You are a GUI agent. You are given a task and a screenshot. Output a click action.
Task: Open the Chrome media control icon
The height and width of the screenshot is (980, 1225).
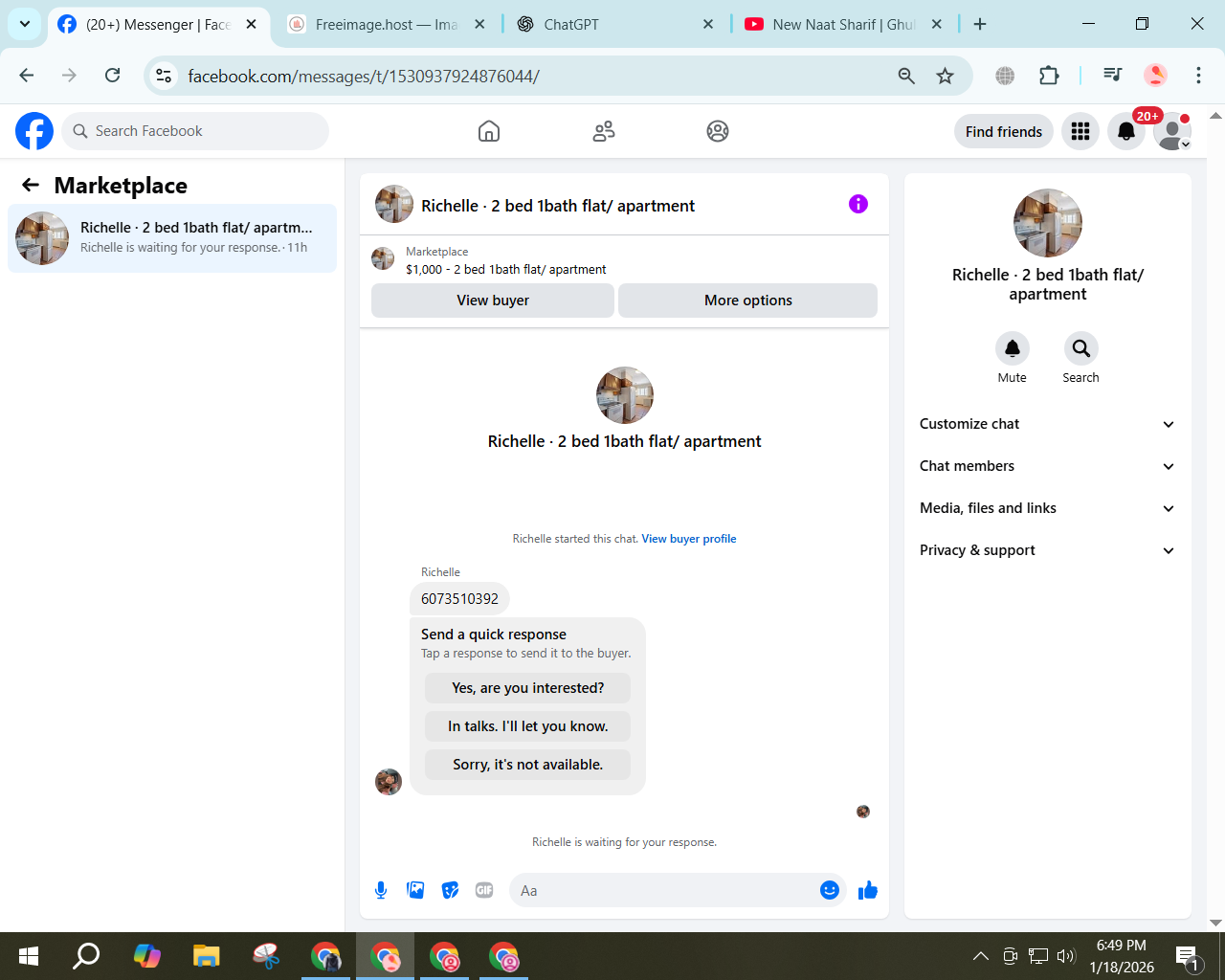click(x=1112, y=76)
